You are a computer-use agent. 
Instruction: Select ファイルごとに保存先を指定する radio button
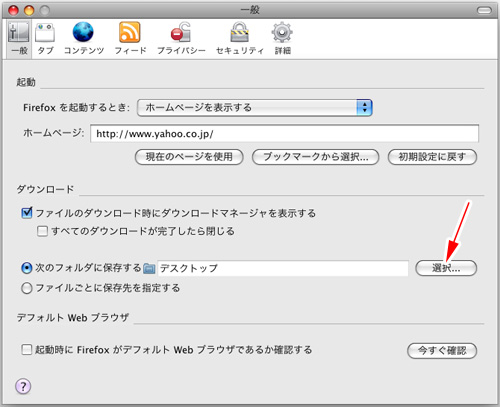[x=27, y=288]
